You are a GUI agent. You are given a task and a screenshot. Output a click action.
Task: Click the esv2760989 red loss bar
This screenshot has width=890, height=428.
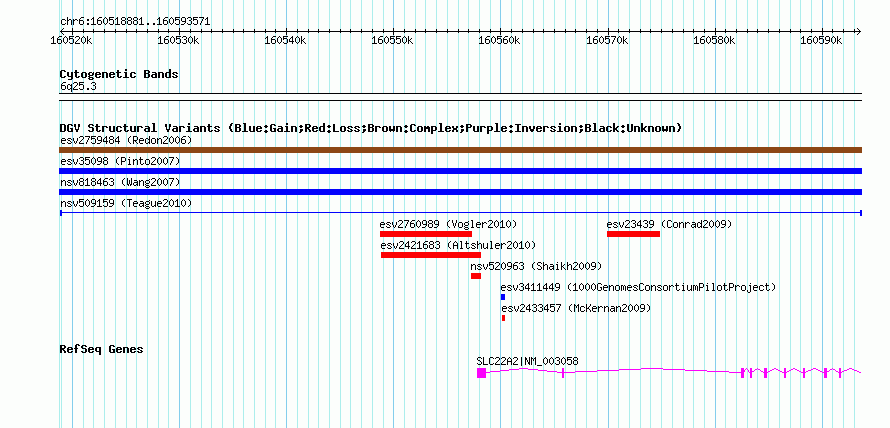click(x=426, y=234)
